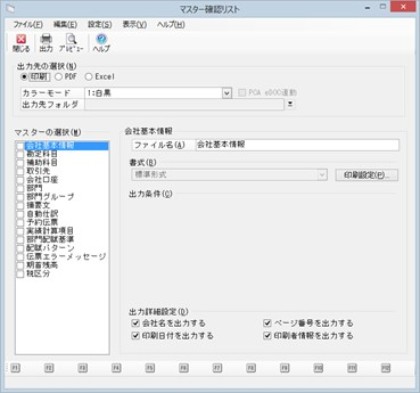Select 取引先 in the master list
The width and height of the screenshot is (420, 393).
pyautogui.click(x=38, y=171)
